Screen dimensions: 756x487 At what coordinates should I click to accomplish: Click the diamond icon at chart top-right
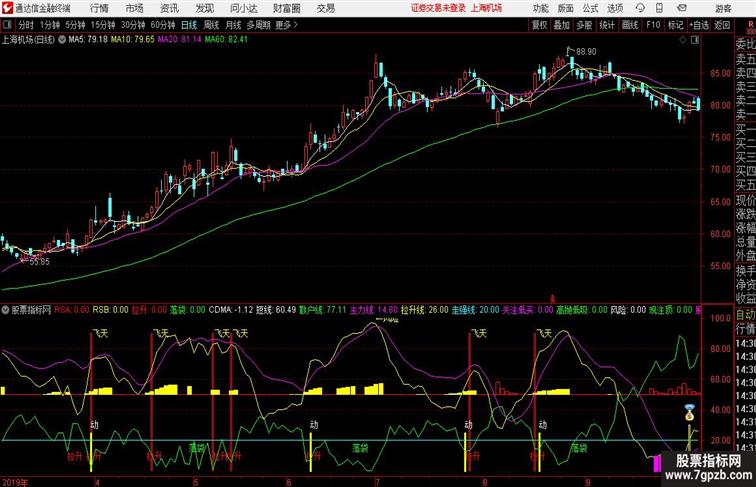pyautogui.click(x=683, y=40)
